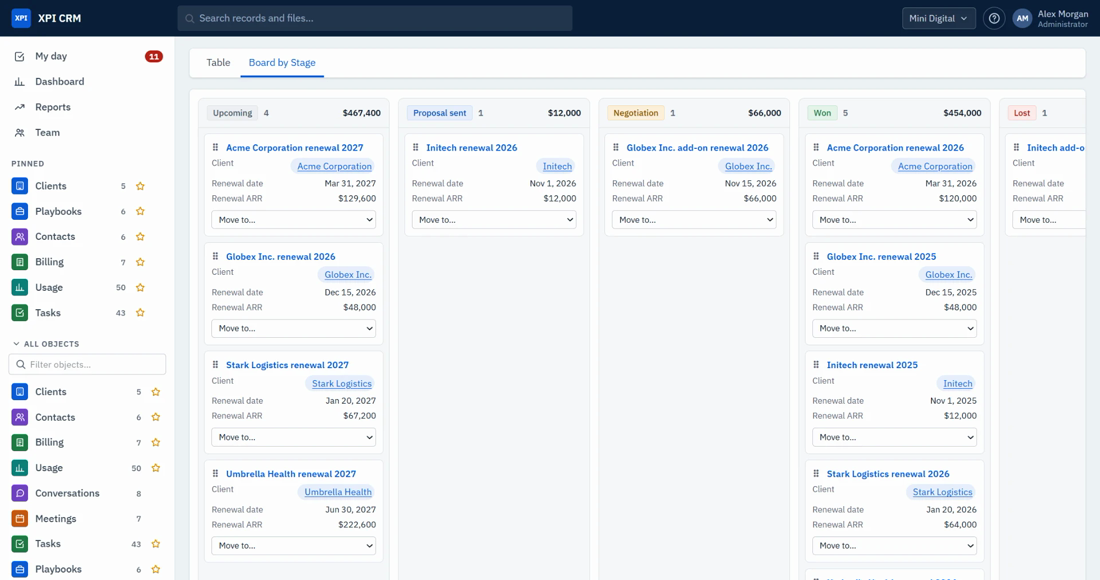Click Conversations chat bubble icon

20,493
